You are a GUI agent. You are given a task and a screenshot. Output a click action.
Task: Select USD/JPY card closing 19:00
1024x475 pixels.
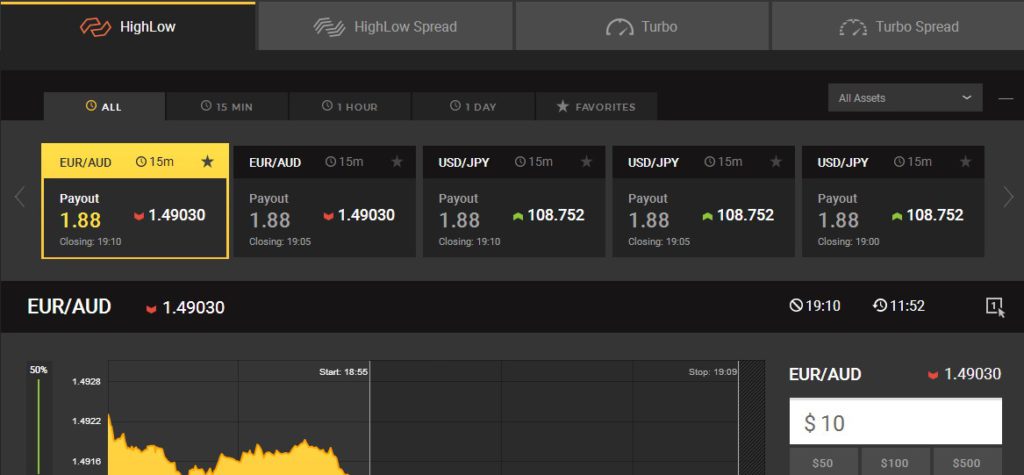pos(893,201)
